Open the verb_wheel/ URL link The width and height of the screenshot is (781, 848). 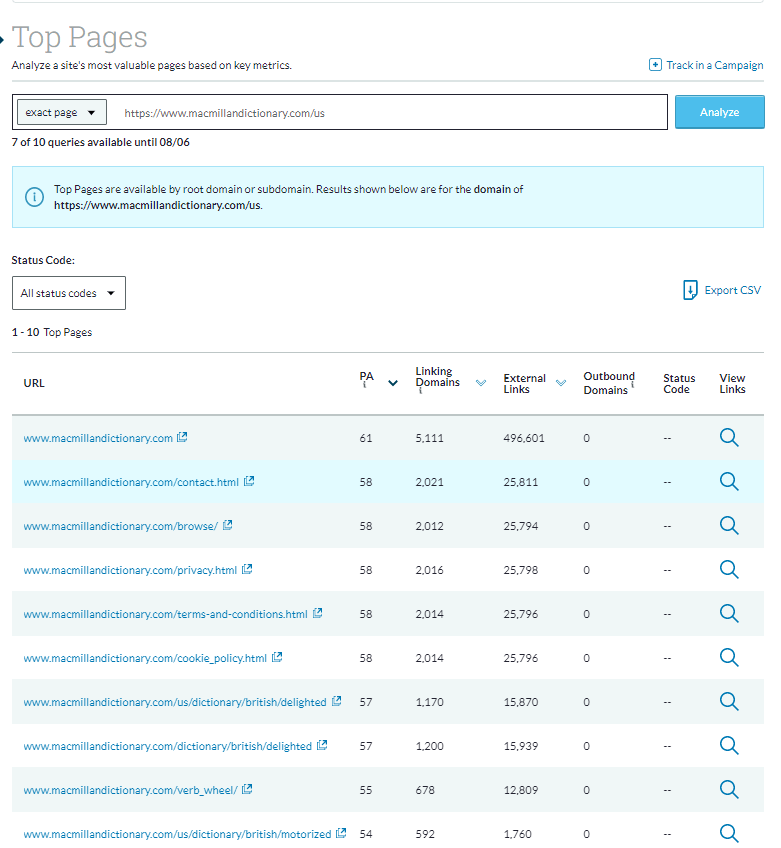click(x=130, y=791)
